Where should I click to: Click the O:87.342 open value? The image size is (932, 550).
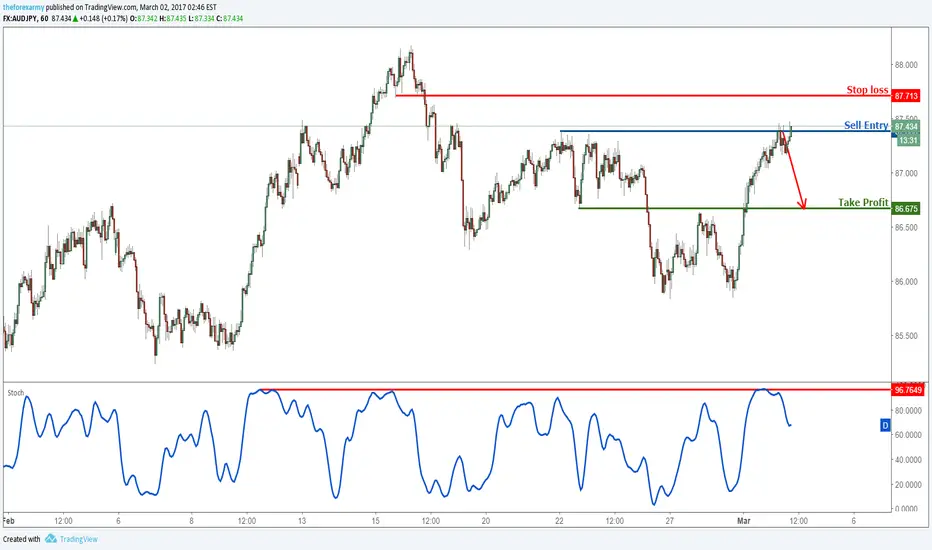tap(144, 18)
